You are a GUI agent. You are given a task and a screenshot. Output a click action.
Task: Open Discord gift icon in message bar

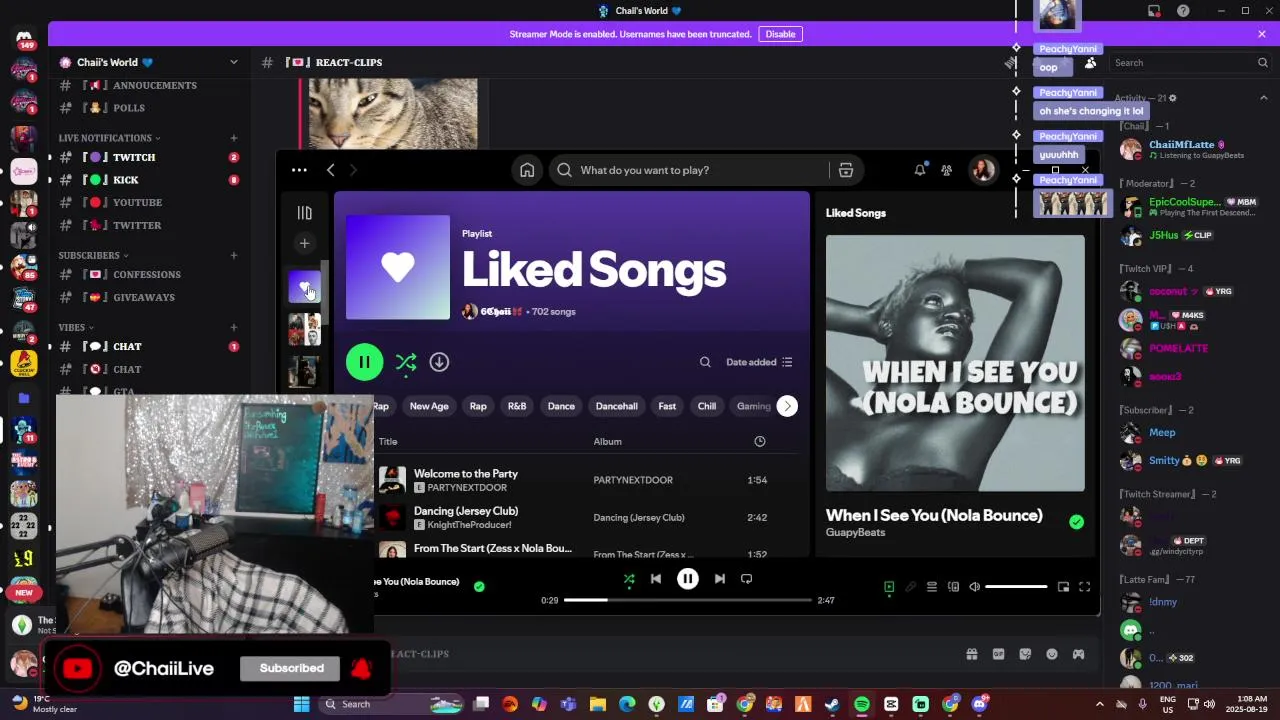(x=971, y=654)
